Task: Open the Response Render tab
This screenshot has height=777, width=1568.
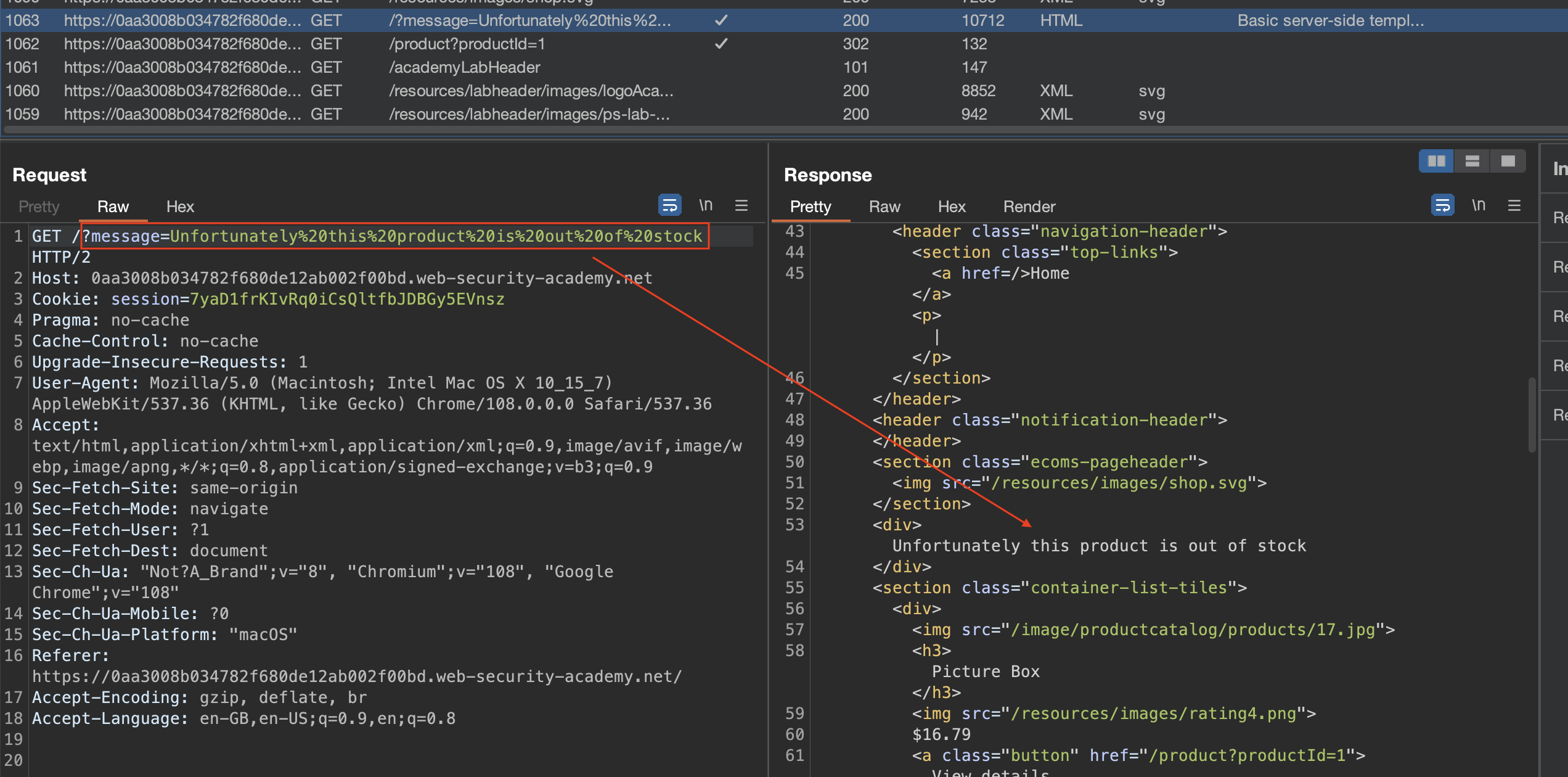Action: click(x=1029, y=207)
